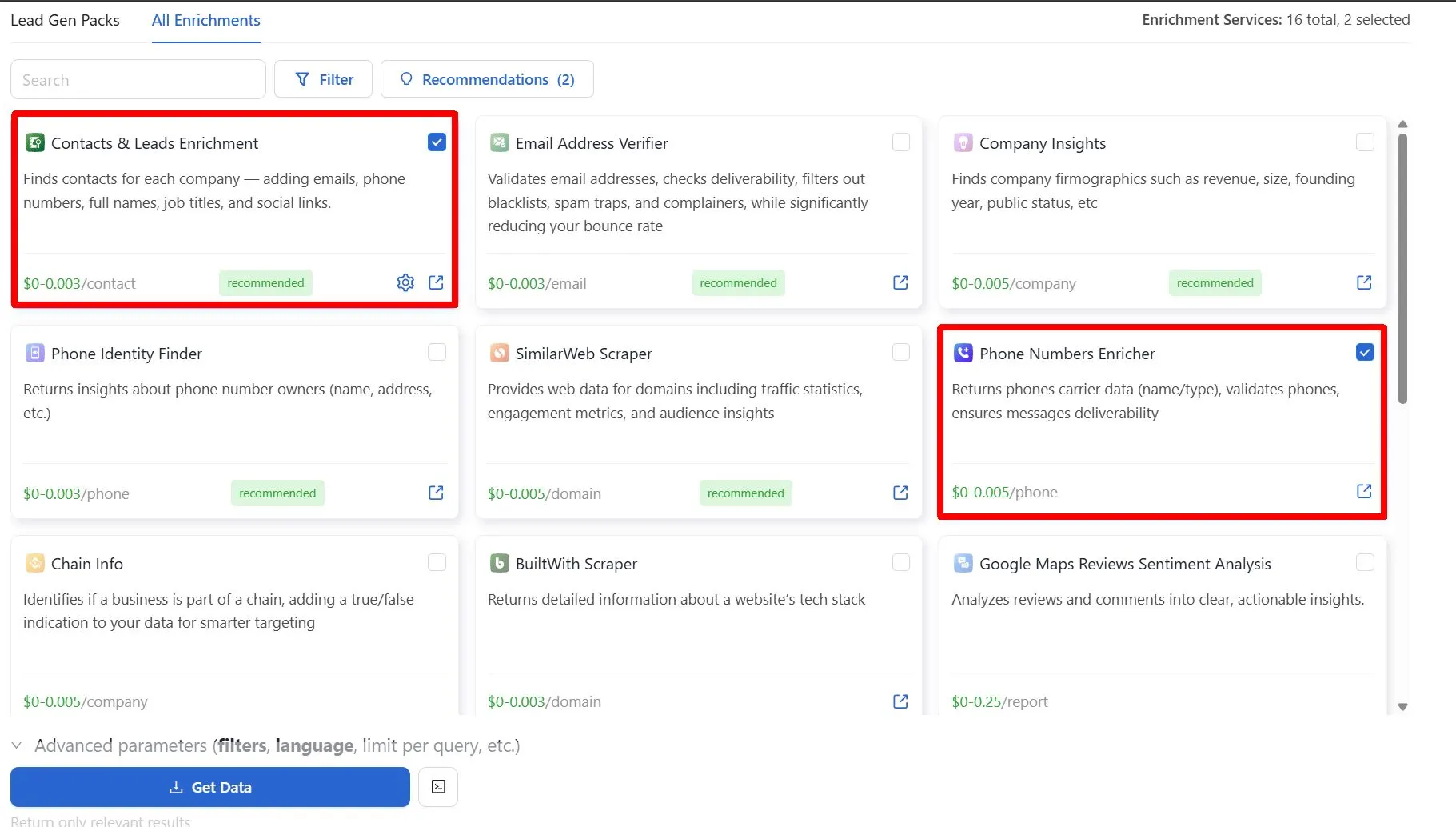Image resolution: width=1456 pixels, height=827 pixels.
Task: Switch to the Lead Gen Packs tab
Action: pos(65,20)
